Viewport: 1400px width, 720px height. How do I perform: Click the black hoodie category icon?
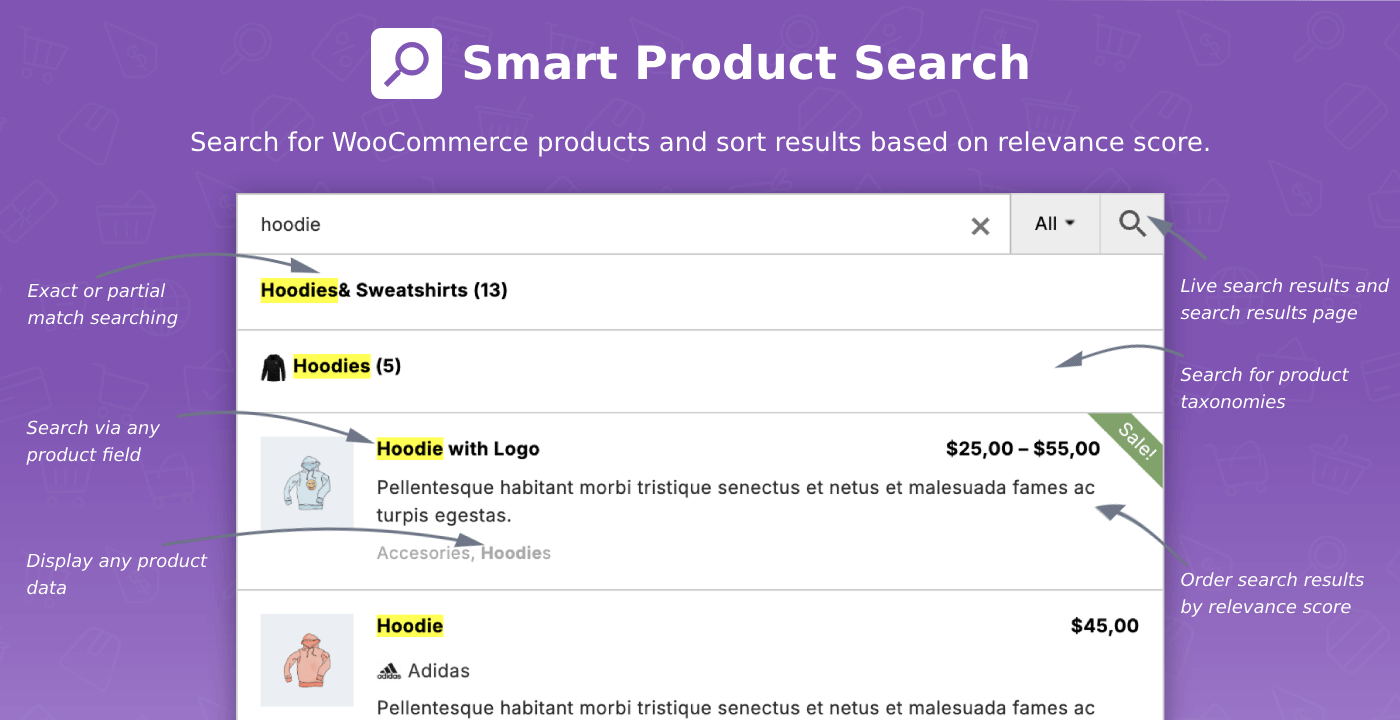[273, 367]
